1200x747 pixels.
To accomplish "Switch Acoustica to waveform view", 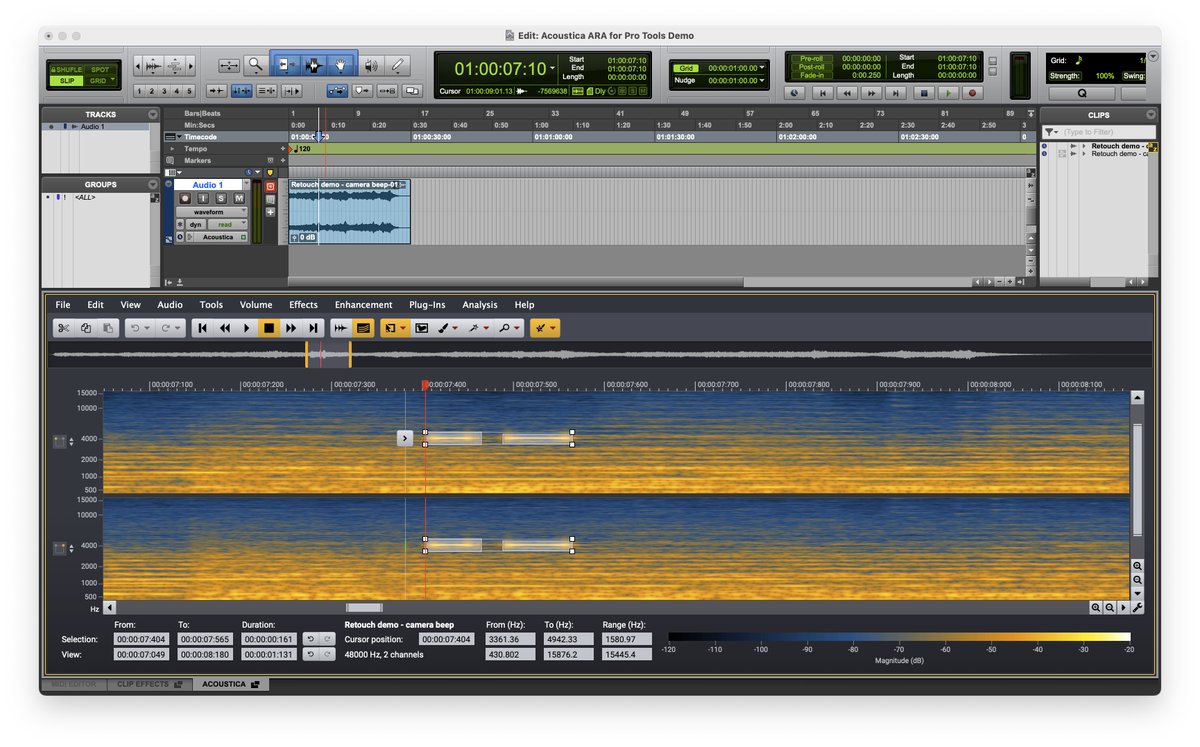I will (x=341, y=327).
